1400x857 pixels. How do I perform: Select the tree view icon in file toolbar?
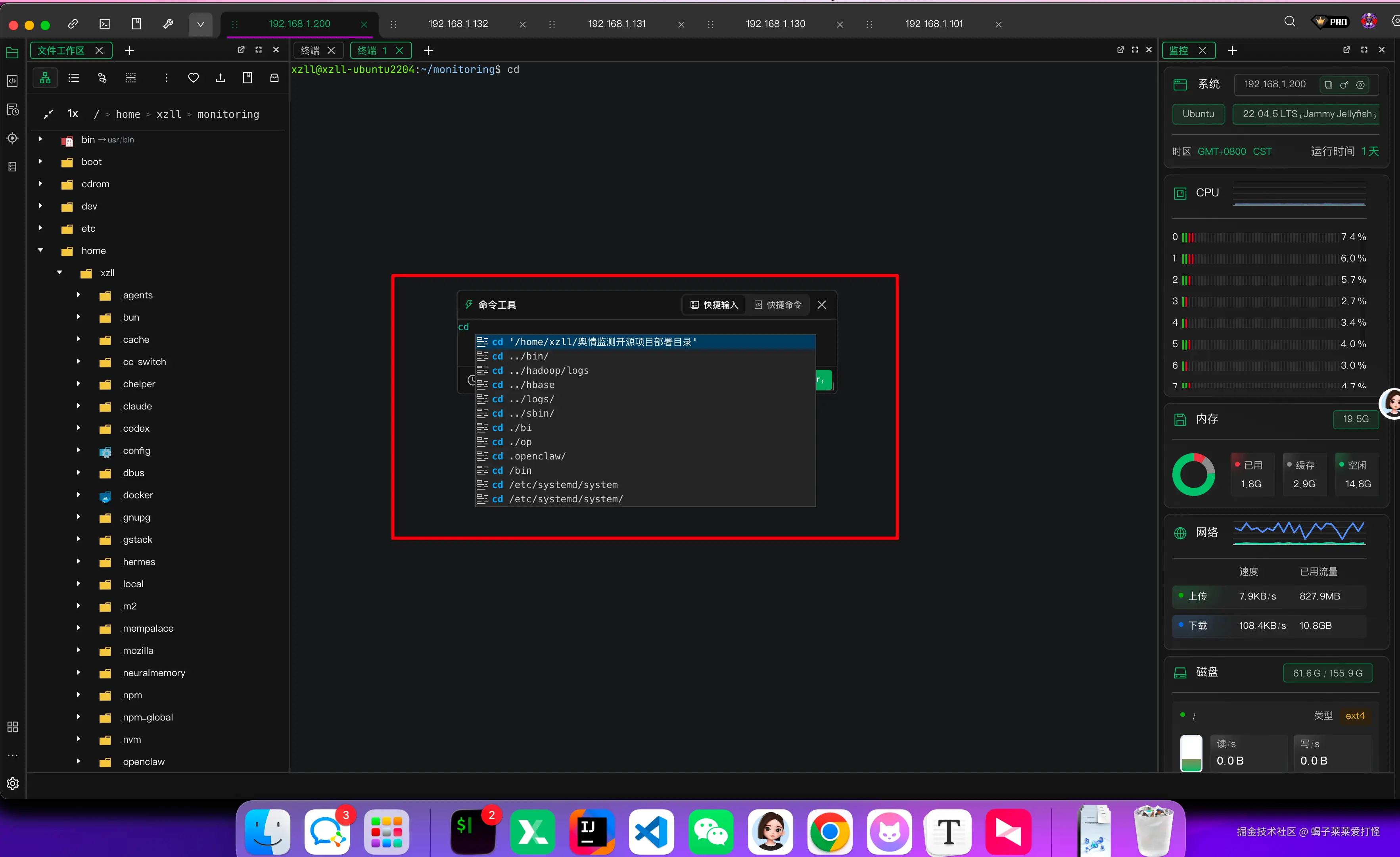click(46, 78)
